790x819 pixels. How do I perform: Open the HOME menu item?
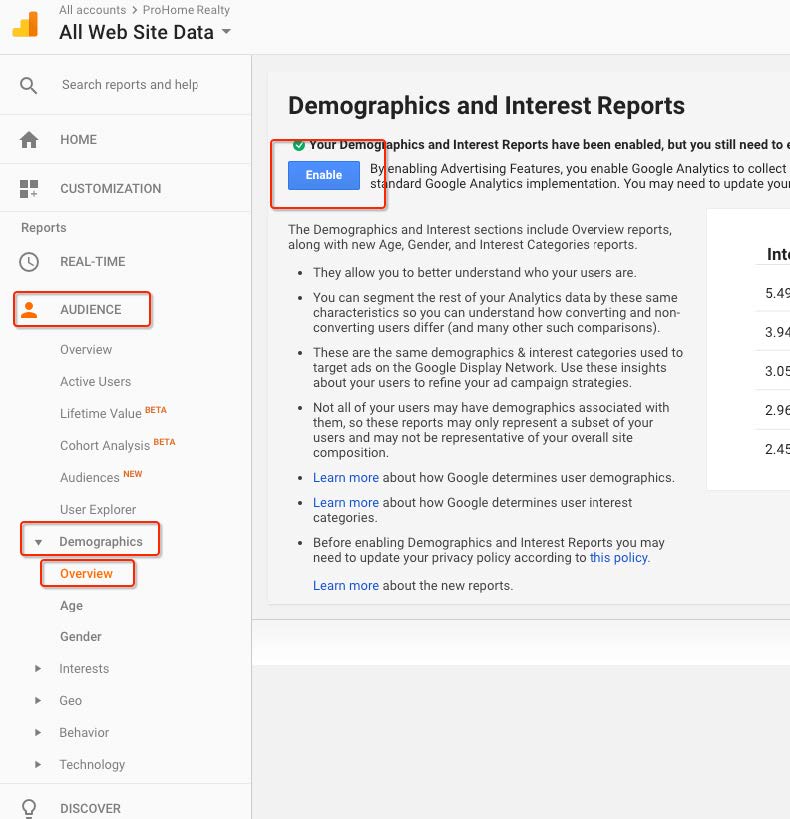click(78, 139)
